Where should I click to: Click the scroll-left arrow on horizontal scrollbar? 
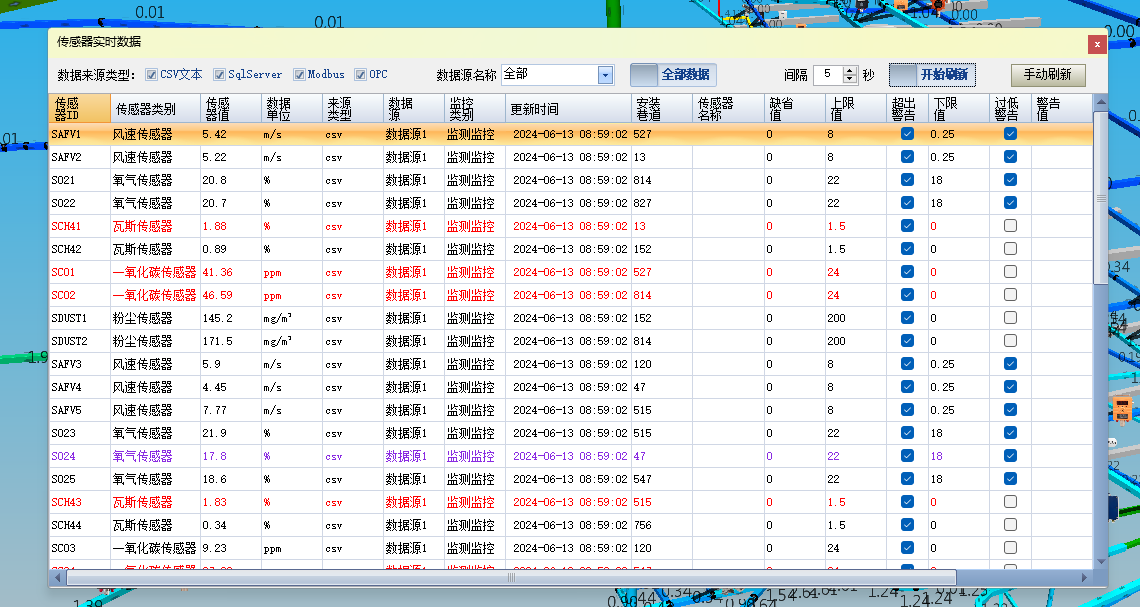[x=58, y=578]
